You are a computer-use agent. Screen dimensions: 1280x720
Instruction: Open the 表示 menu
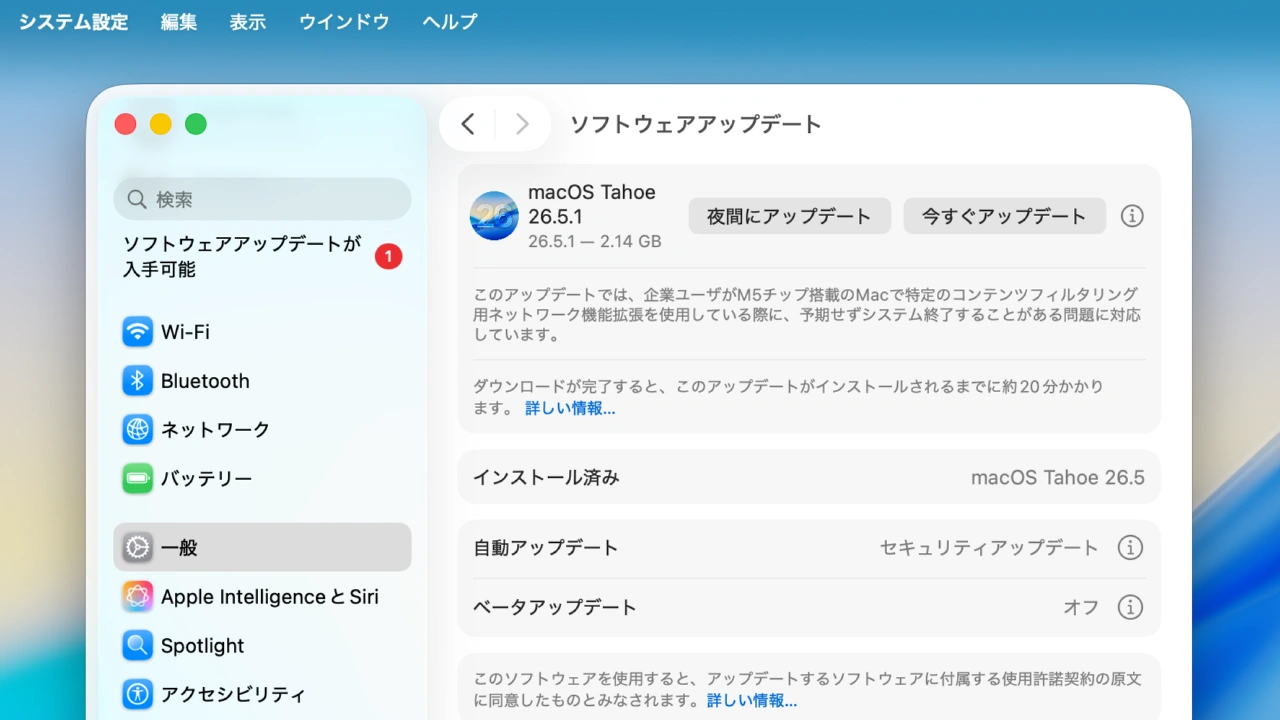tap(248, 22)
